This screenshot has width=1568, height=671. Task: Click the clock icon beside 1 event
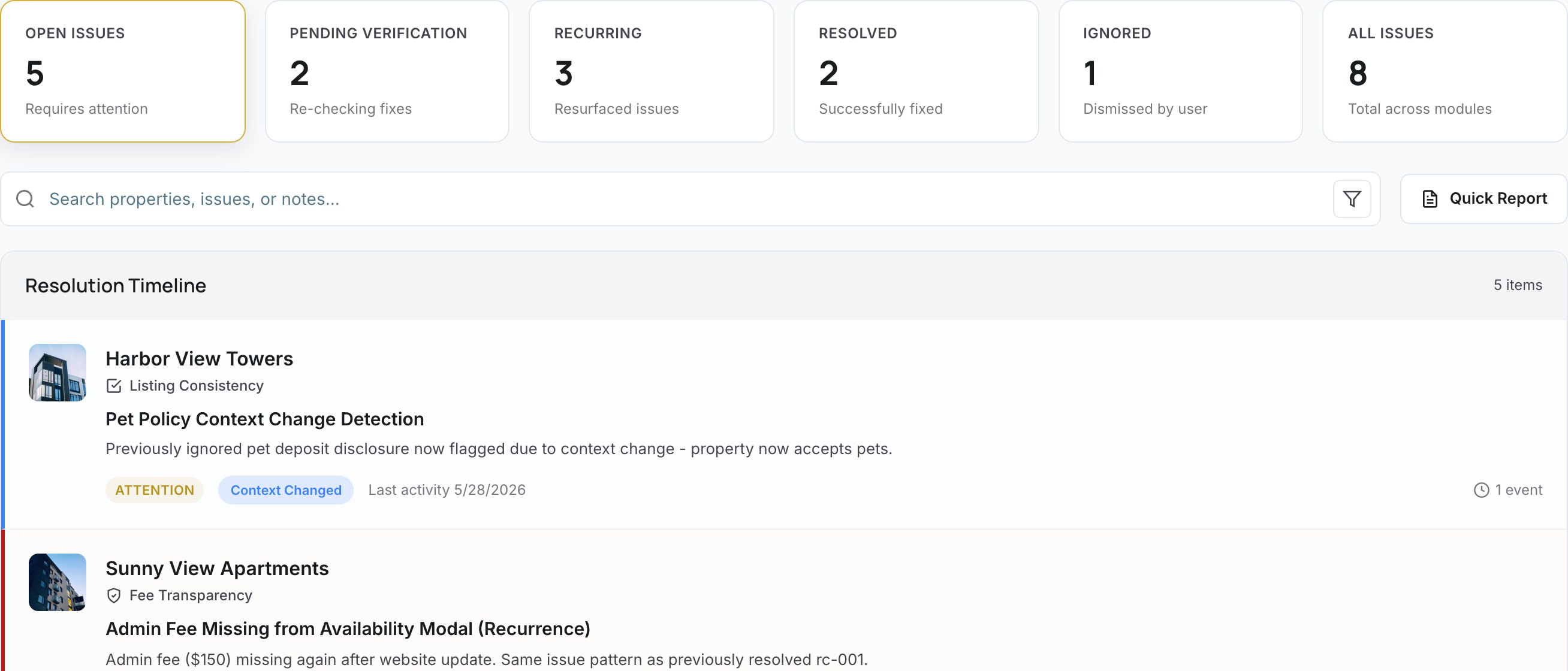[x=1481, y=490]
